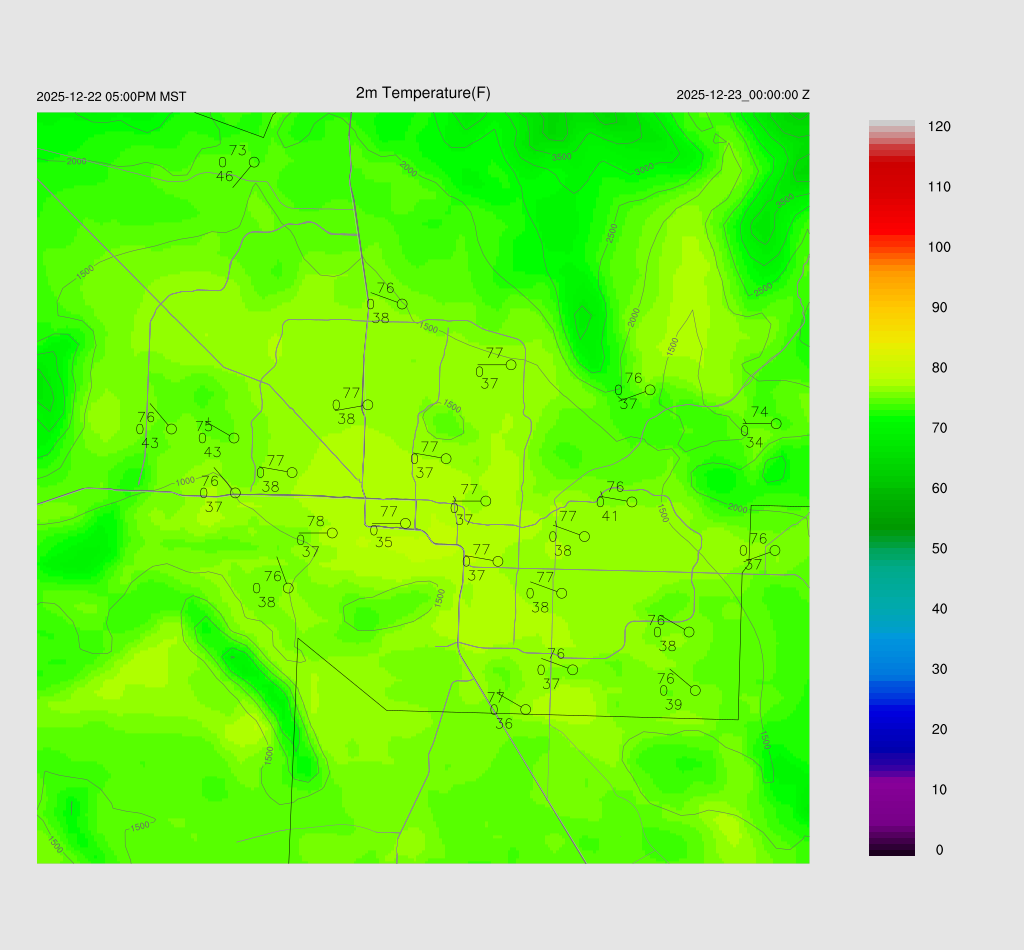The width and height of the screenshot is (1024, 950).
Task: Click the 1000 elevation contour label
Action: click(185, 482)
